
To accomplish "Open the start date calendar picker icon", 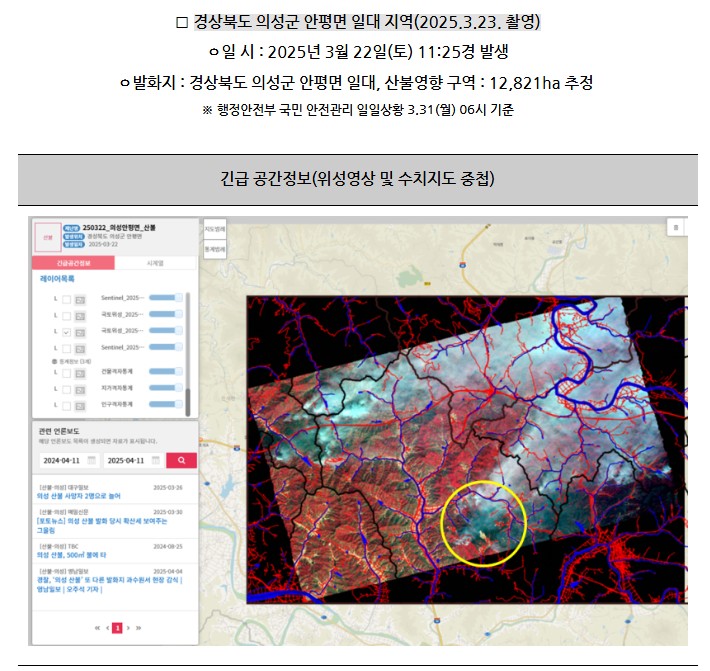I will click(x=91, y=460).
